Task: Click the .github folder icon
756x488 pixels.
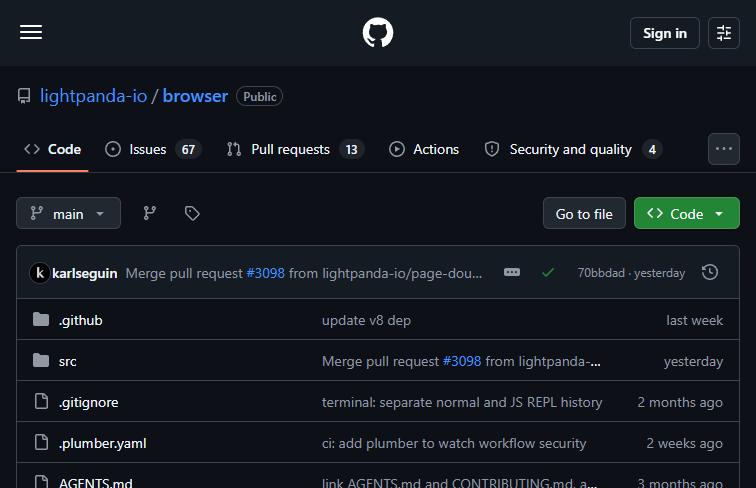Action: 41,319
